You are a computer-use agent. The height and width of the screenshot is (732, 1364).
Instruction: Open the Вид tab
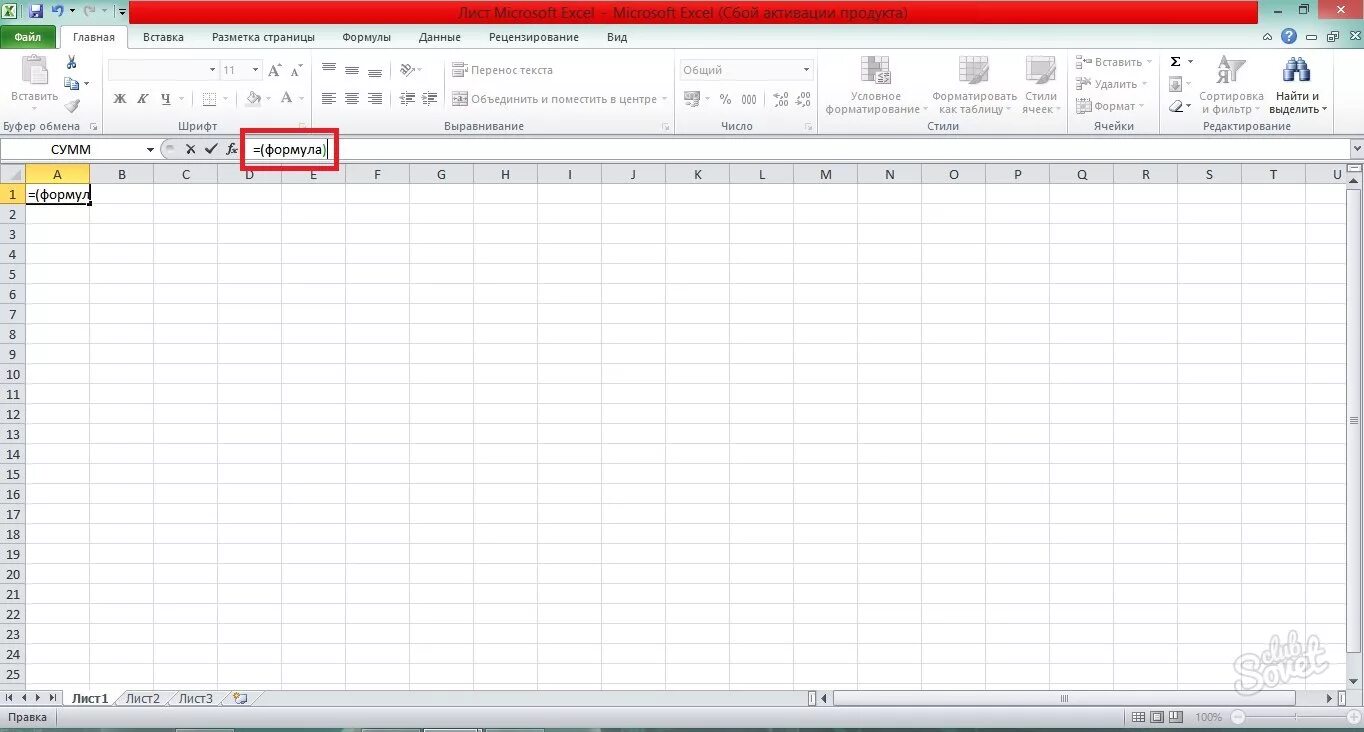(617, 37)
